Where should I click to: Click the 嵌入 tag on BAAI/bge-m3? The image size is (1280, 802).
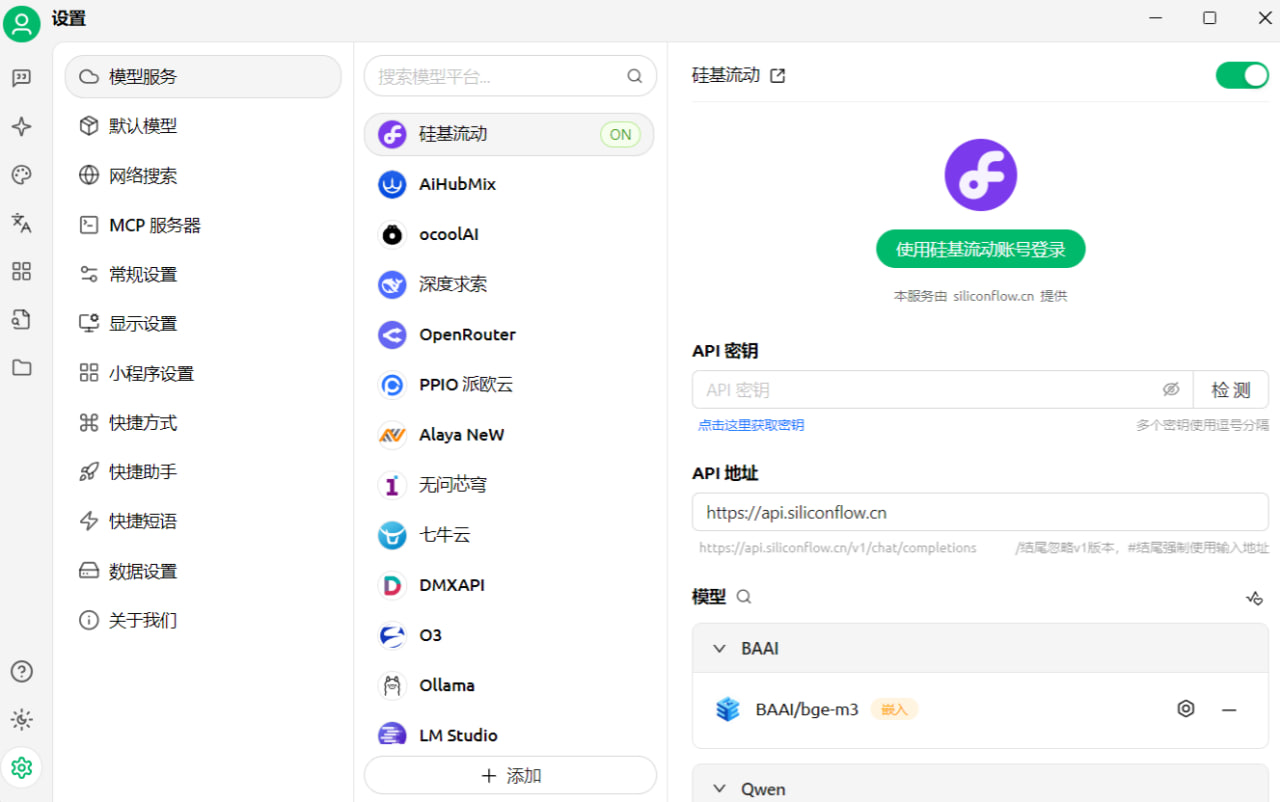894,710
